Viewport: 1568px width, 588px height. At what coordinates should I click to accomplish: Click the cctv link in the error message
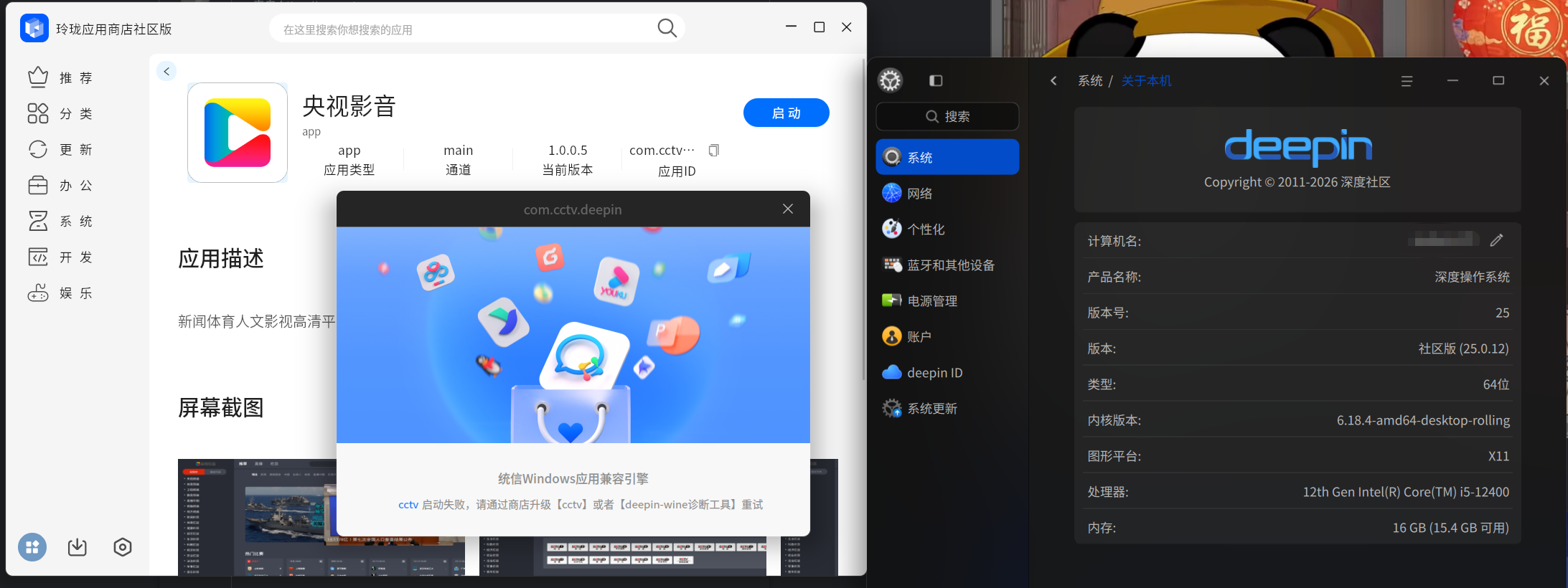point(408,505)
